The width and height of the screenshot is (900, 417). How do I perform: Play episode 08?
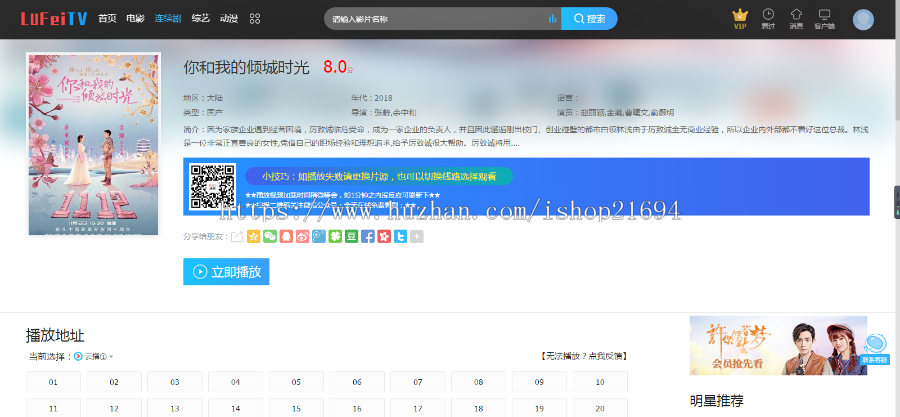479,382
